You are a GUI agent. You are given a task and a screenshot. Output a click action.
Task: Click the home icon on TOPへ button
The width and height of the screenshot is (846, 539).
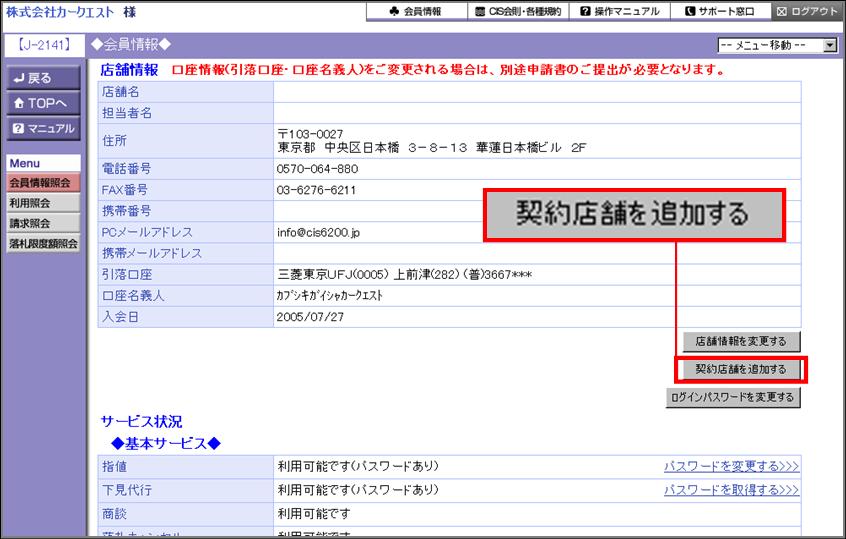point(19,103)
